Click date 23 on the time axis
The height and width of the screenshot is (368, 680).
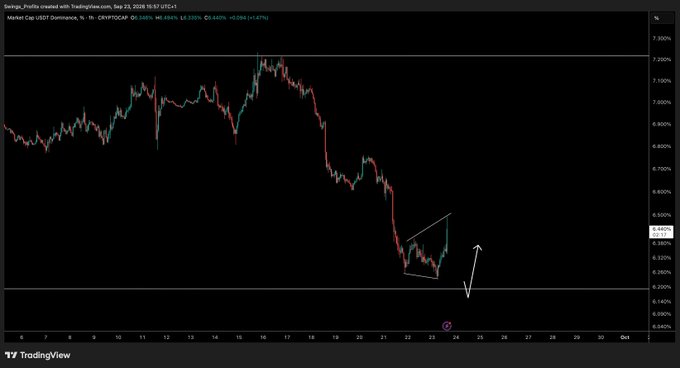pos(432,337)
